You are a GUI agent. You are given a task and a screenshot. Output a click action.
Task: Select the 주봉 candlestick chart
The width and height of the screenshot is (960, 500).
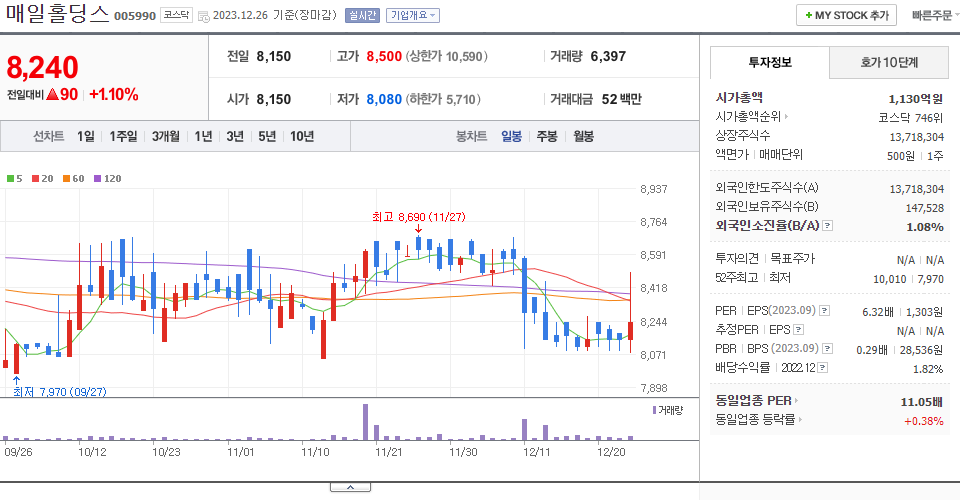[547, 136]
